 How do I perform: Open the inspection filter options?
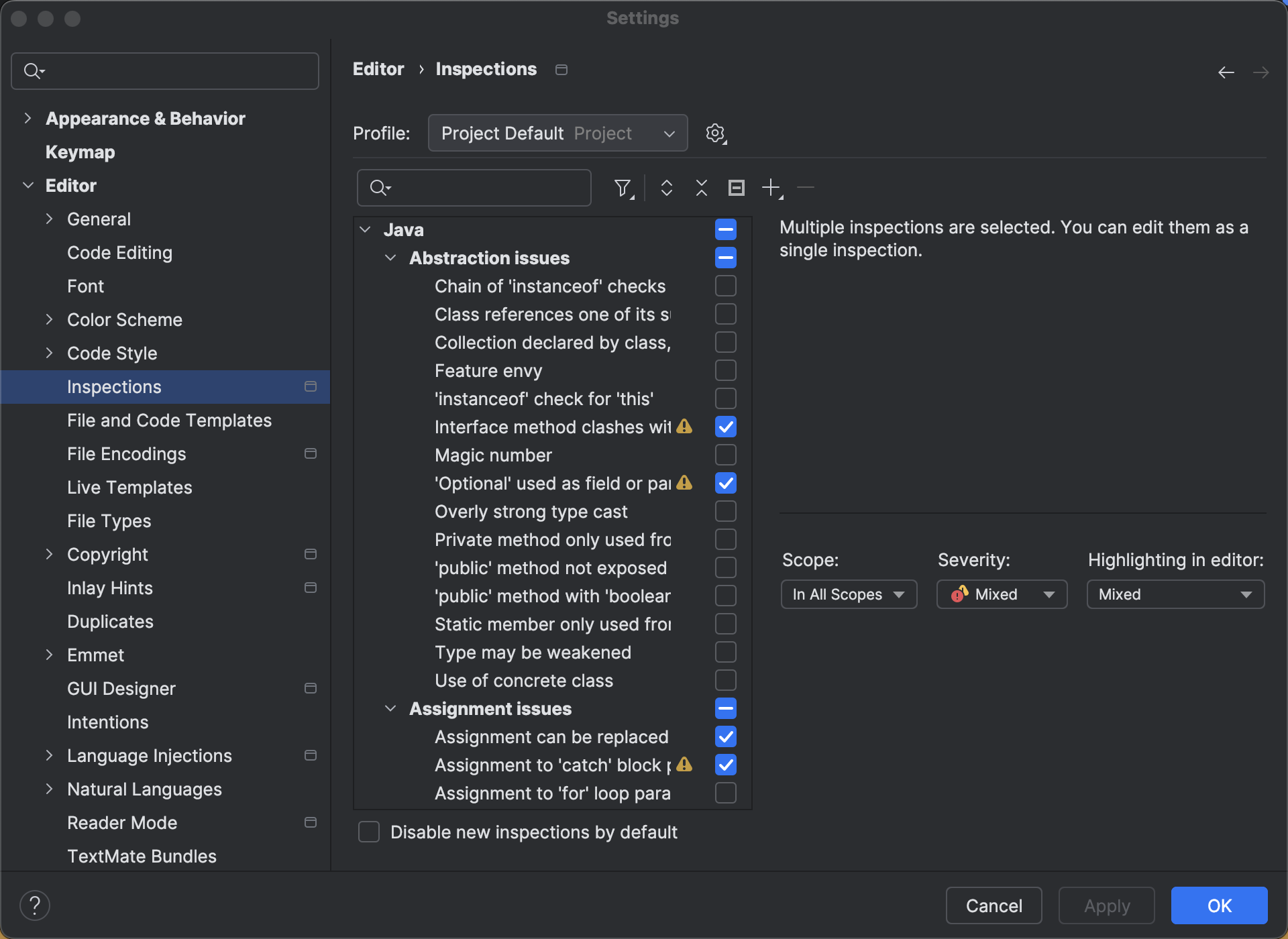[x=623, y=188]
